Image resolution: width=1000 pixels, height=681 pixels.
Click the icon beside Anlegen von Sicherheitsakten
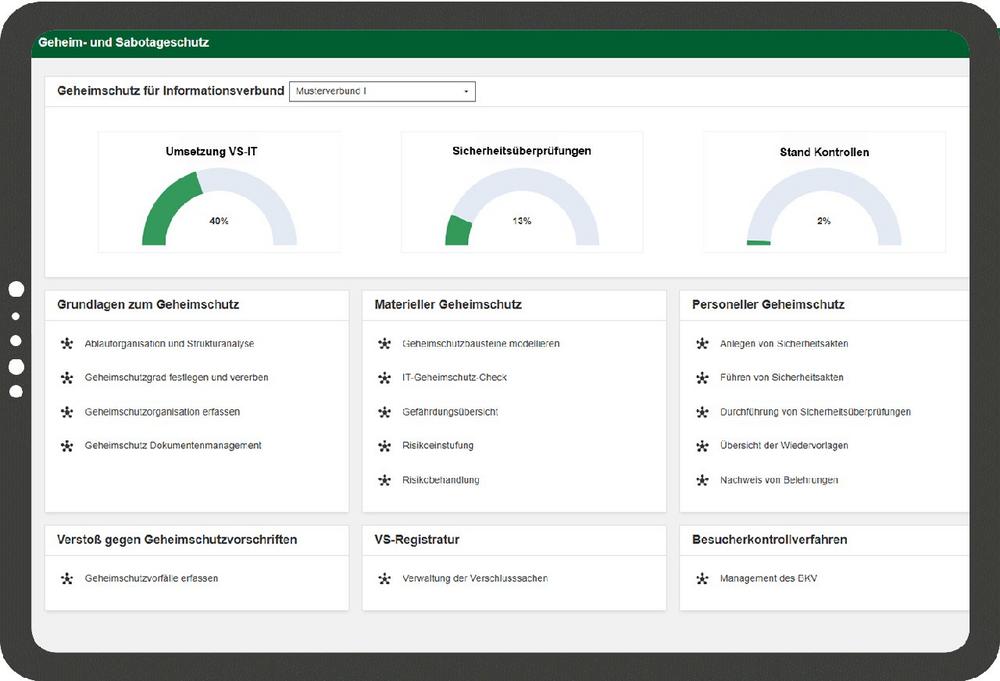coord(702,344)
